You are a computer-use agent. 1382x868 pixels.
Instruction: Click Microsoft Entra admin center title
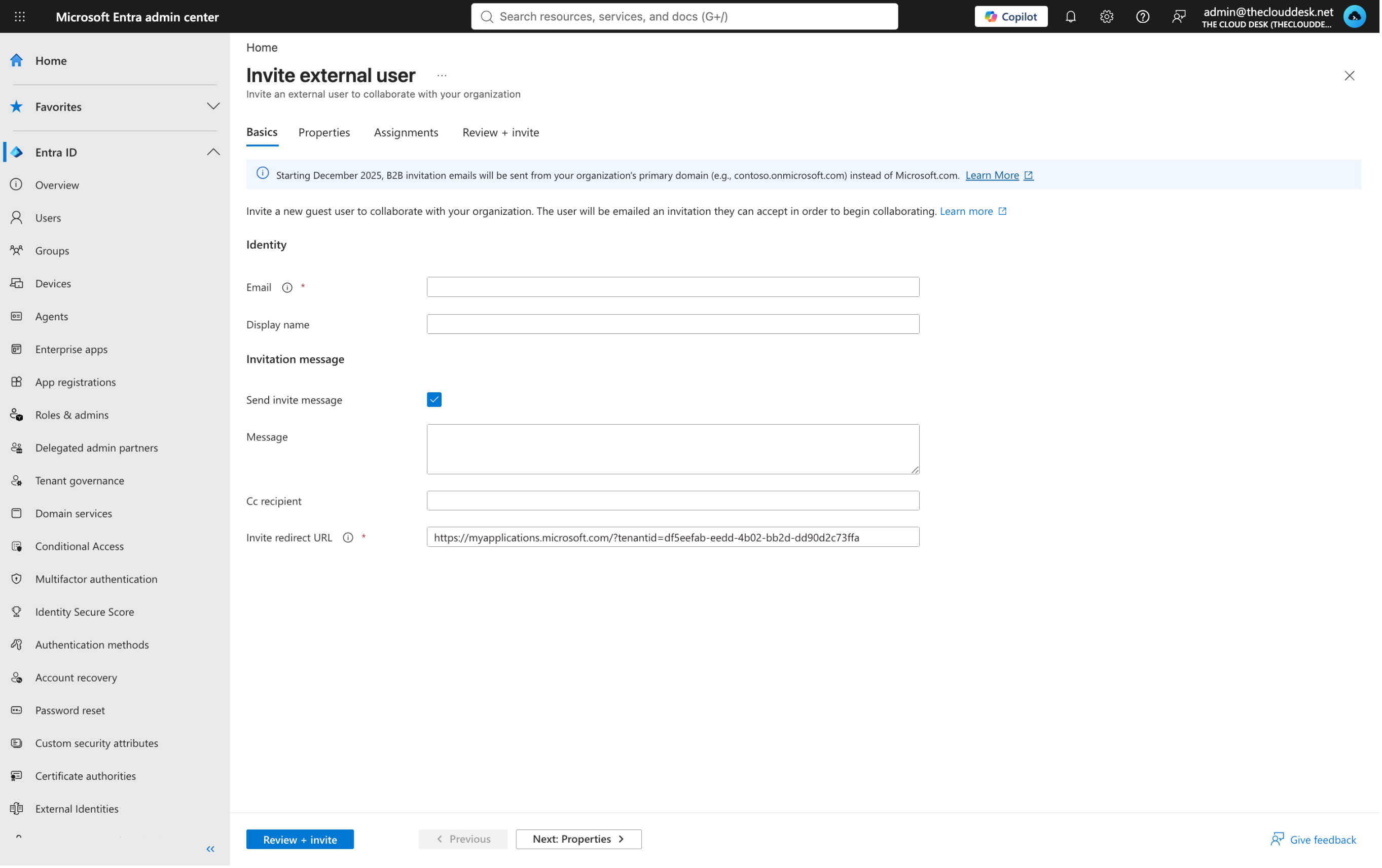coord(137,17)
